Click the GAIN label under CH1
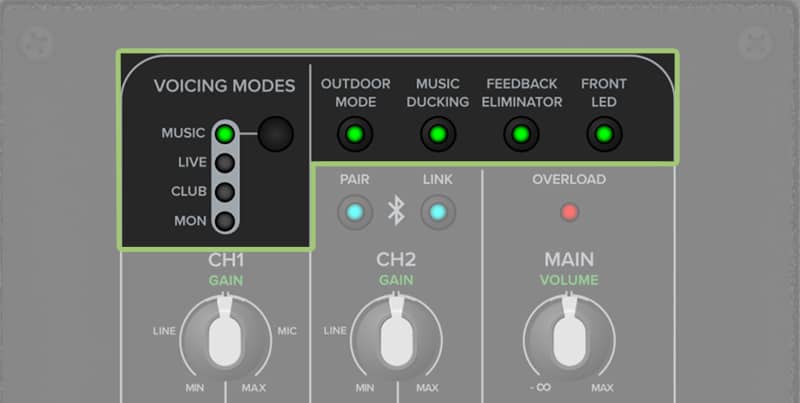 pos(226,281)
